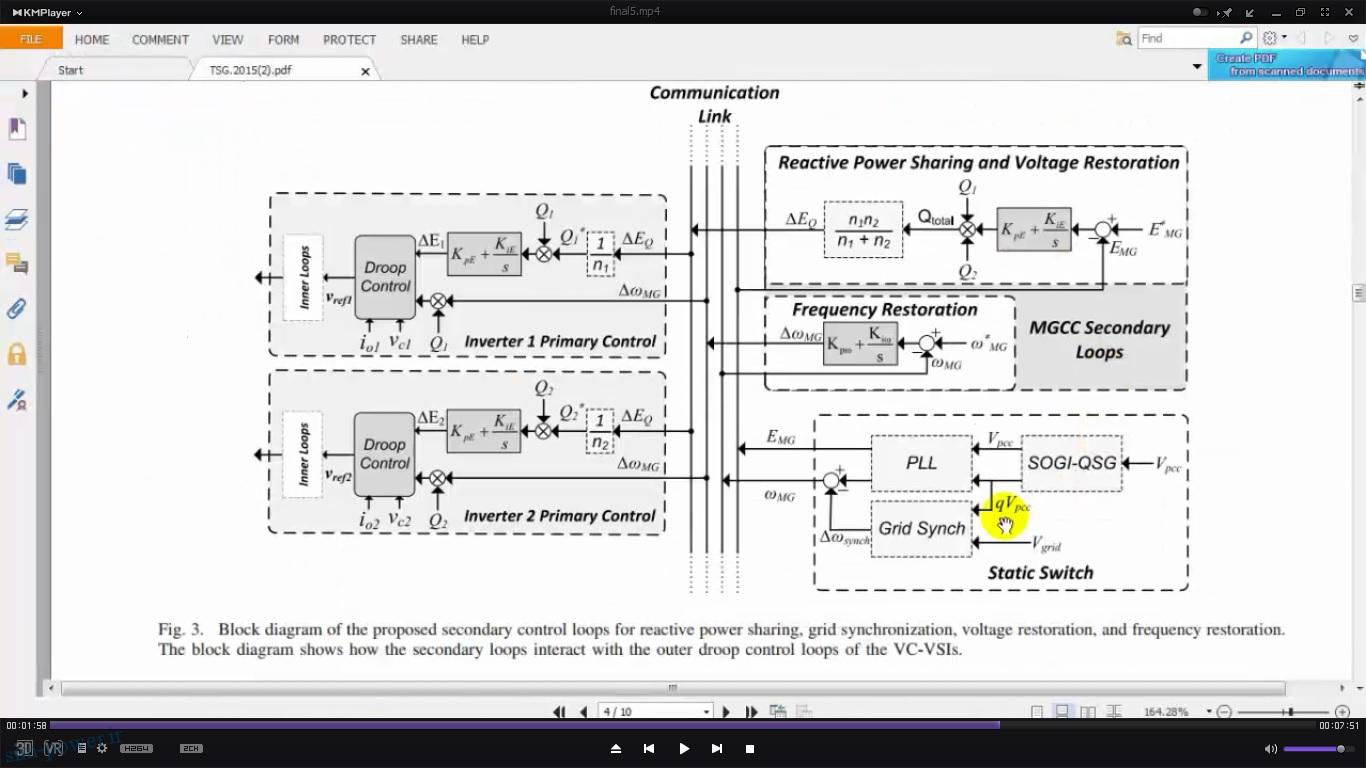Open the bookmarks panel in the left sidebar
Screen dimensions: 1366x768
pos(16,129)
